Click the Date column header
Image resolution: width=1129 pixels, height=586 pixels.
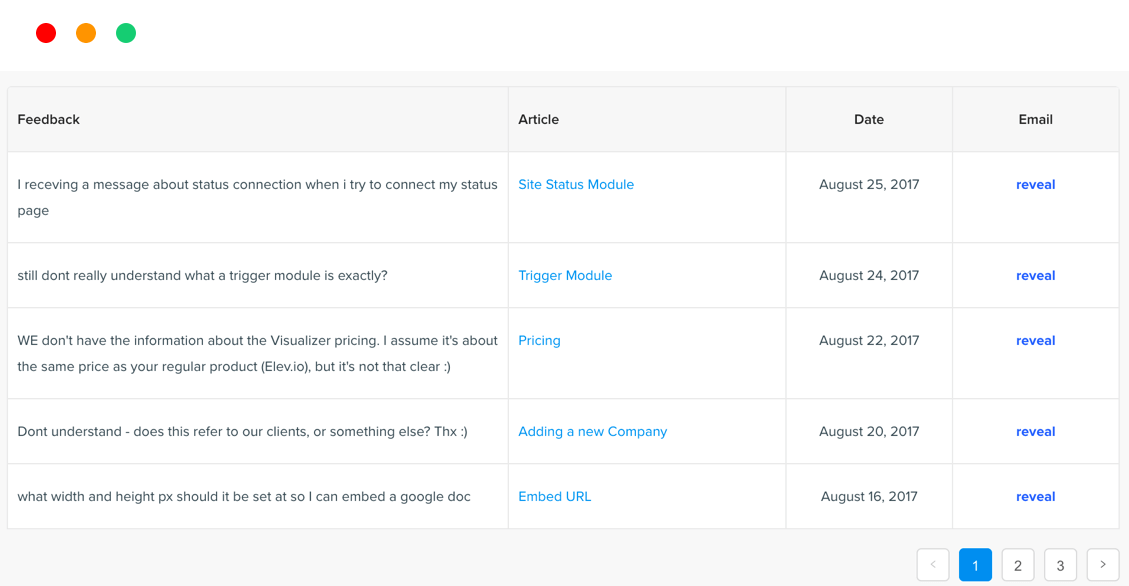click(x=869, y=120)
